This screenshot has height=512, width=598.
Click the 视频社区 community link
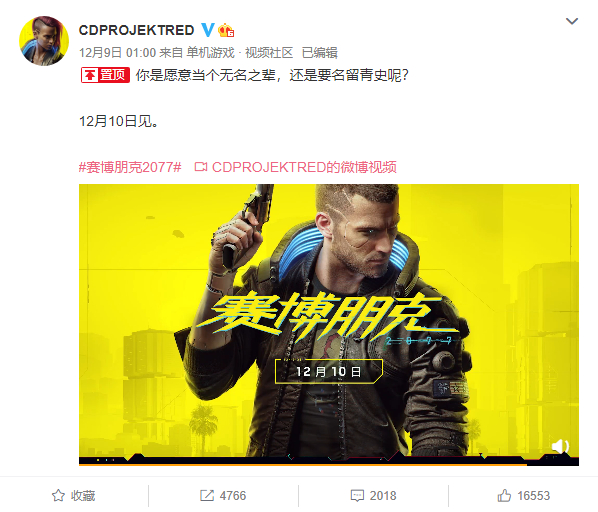coord(269,53)
